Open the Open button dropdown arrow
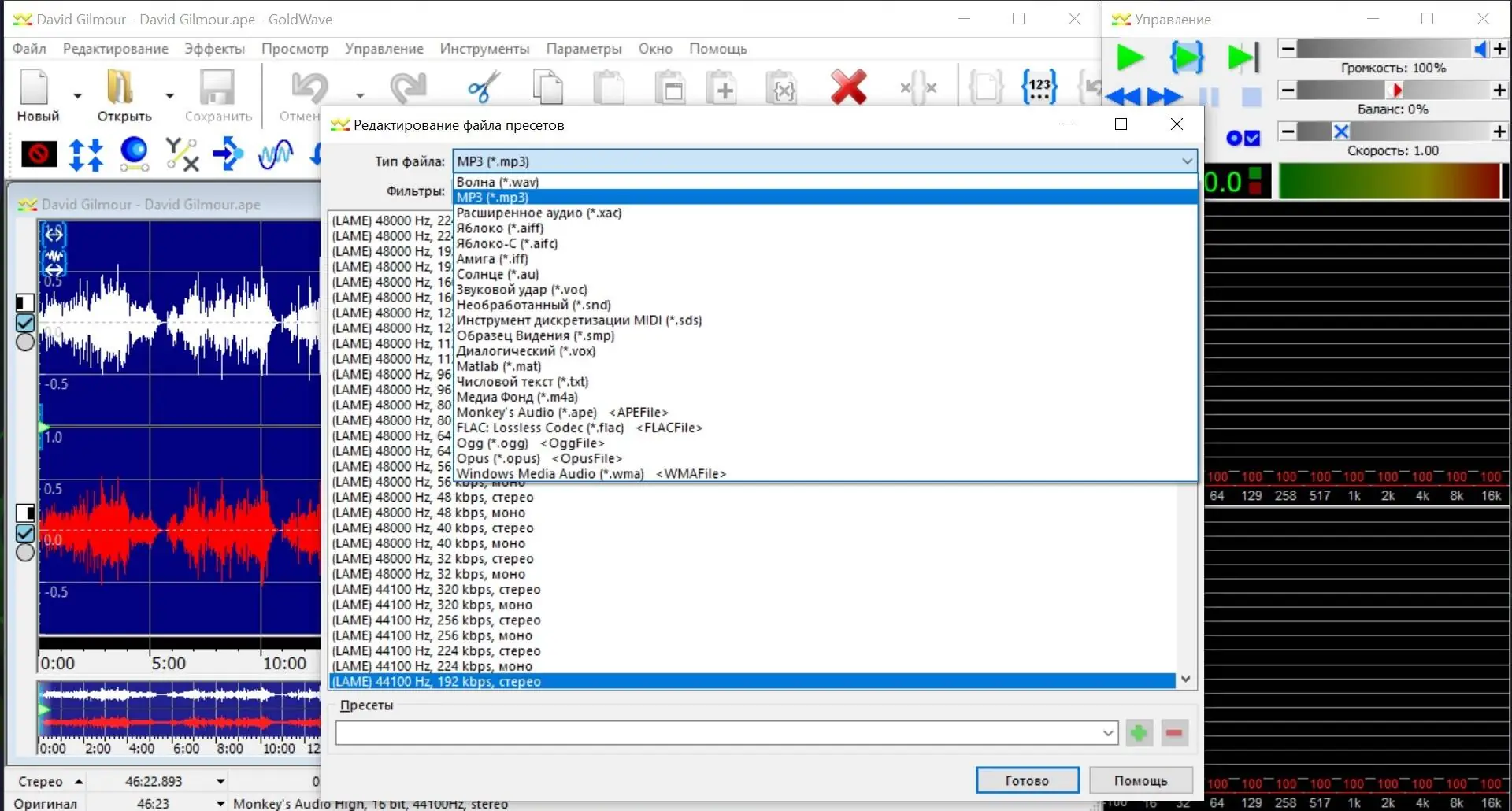1512x811 pixels. (169, 96)
